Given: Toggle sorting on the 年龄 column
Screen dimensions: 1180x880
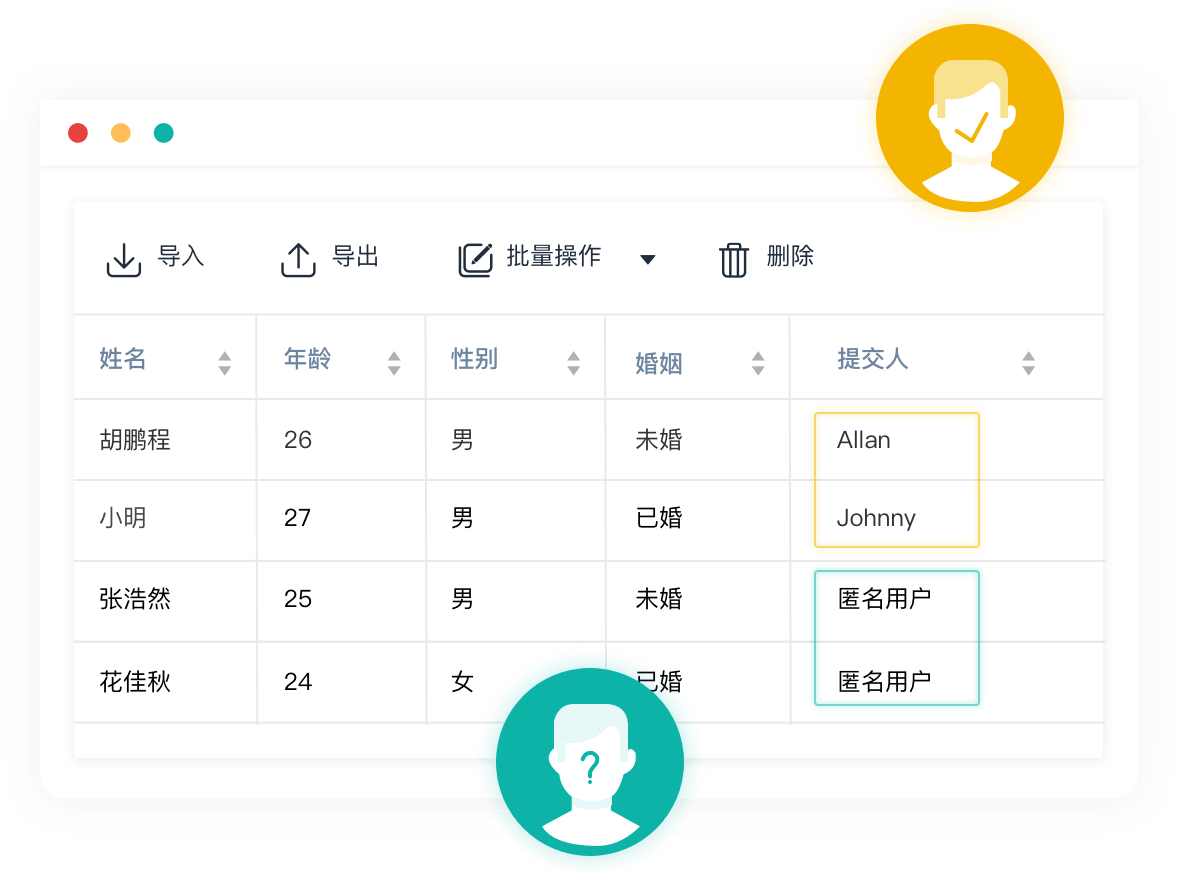Looking at the screenshot, I should 395,363.
